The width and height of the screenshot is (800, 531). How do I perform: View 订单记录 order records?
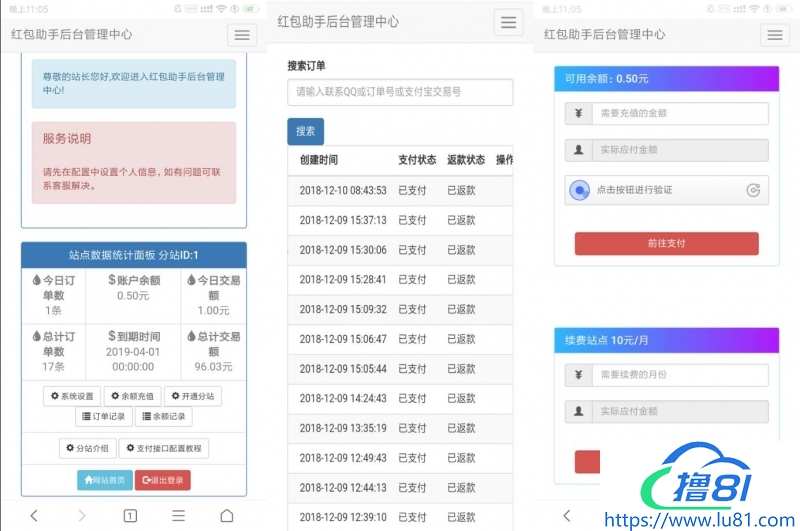pyautogui.click(x=102, y=417)
